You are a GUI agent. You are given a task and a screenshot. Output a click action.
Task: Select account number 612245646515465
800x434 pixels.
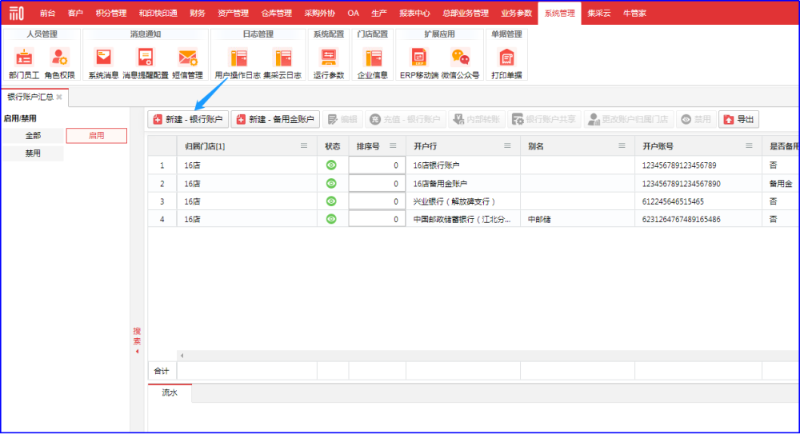[672, 201]
